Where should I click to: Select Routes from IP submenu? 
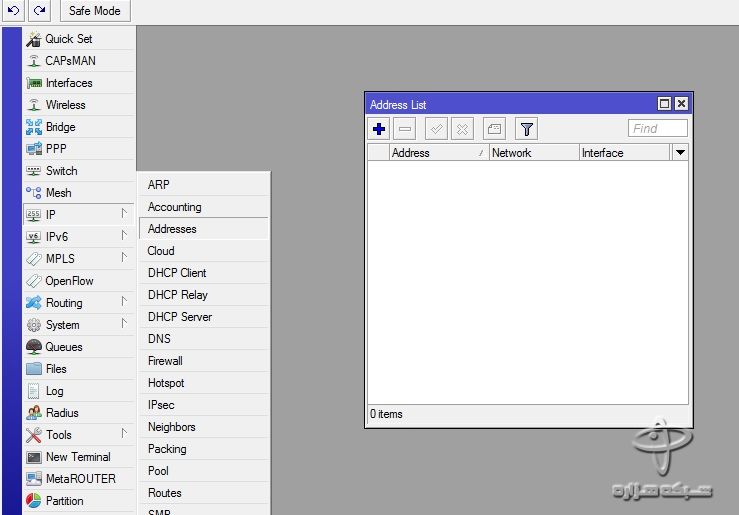pyautogui.click(x=204, y=493)
